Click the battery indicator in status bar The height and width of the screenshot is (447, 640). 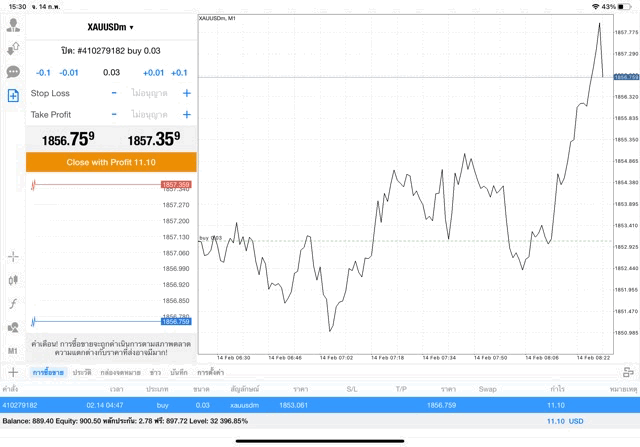tap(625, 7)
